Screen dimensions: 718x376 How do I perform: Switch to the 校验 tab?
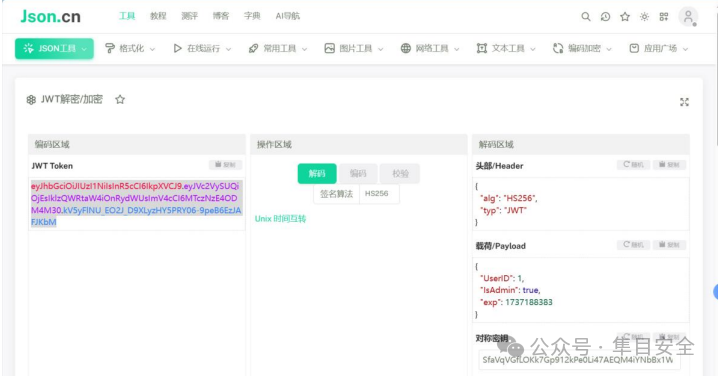400,174
